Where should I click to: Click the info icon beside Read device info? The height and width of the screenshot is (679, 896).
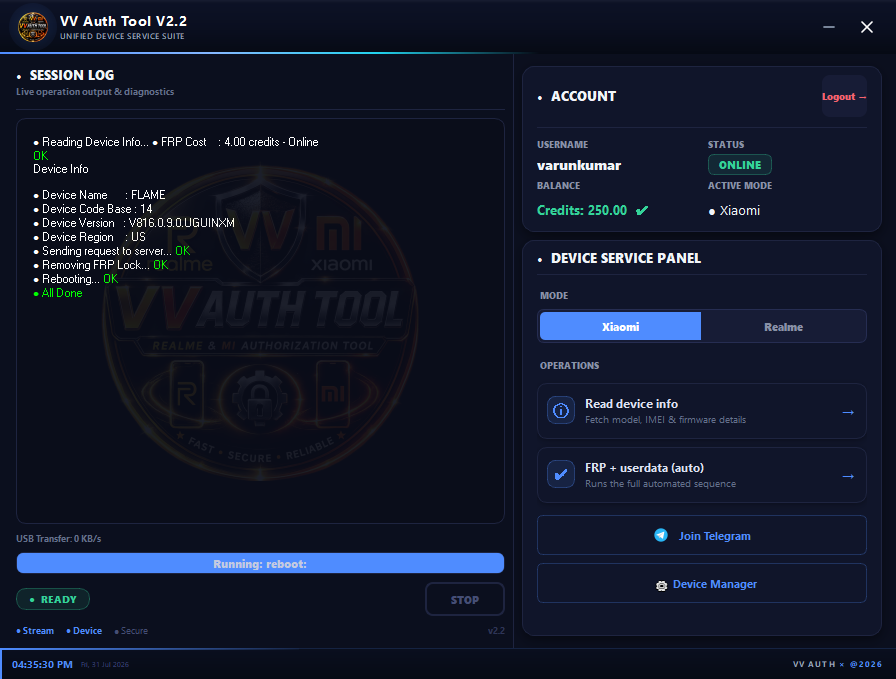(x=561, y=410)
